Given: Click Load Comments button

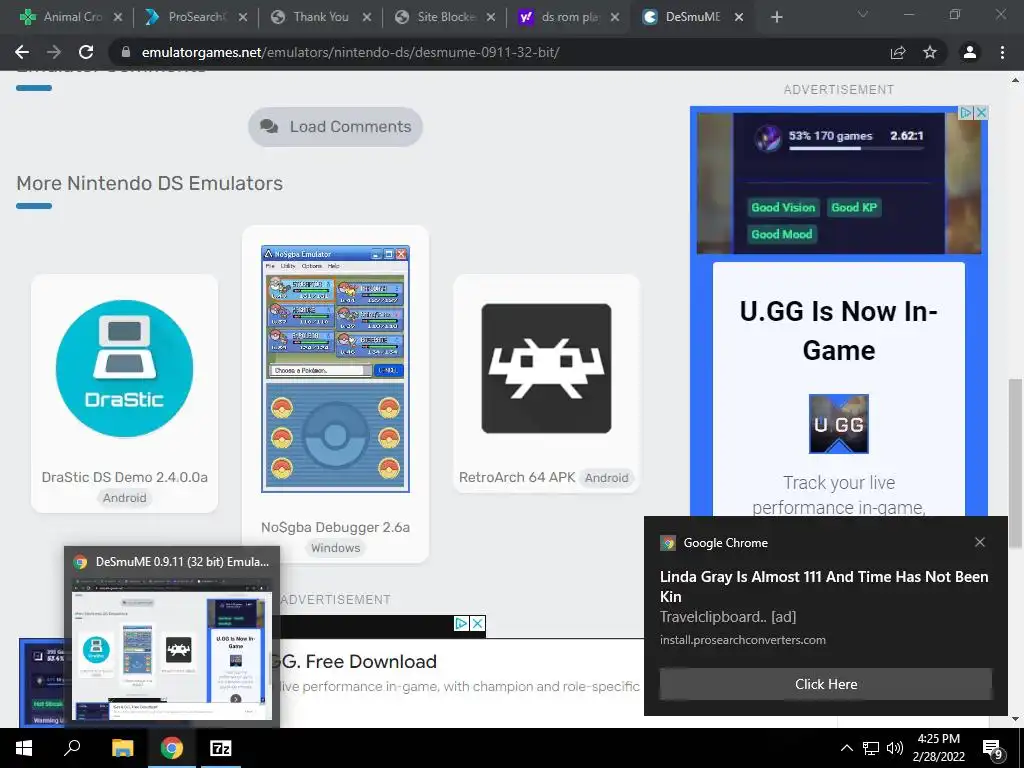Looking at the screenshot, I should 335,127.
